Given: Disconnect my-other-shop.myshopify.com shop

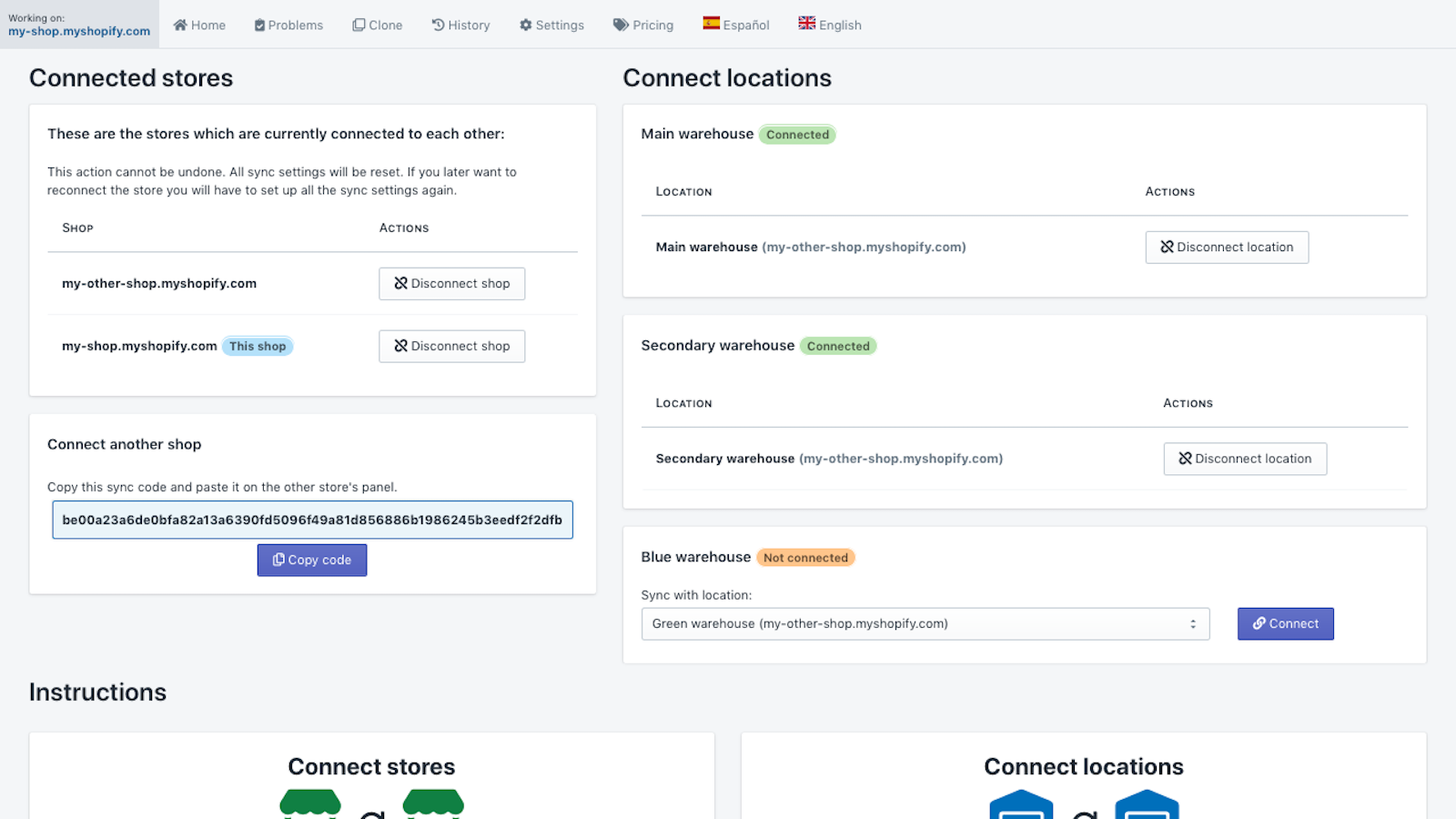Looking at the screenshot, I should [451, 284].
